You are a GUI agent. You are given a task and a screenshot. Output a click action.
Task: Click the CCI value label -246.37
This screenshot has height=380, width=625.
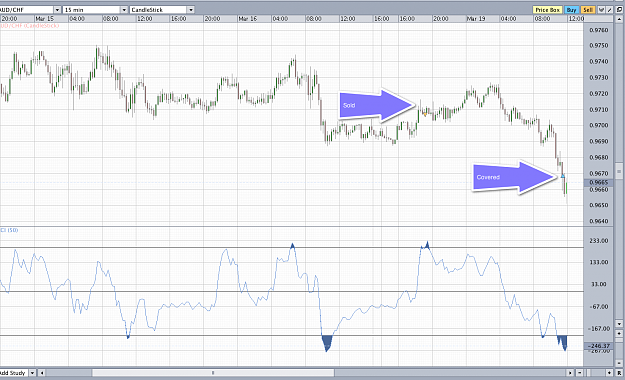(x=599, y=346)
